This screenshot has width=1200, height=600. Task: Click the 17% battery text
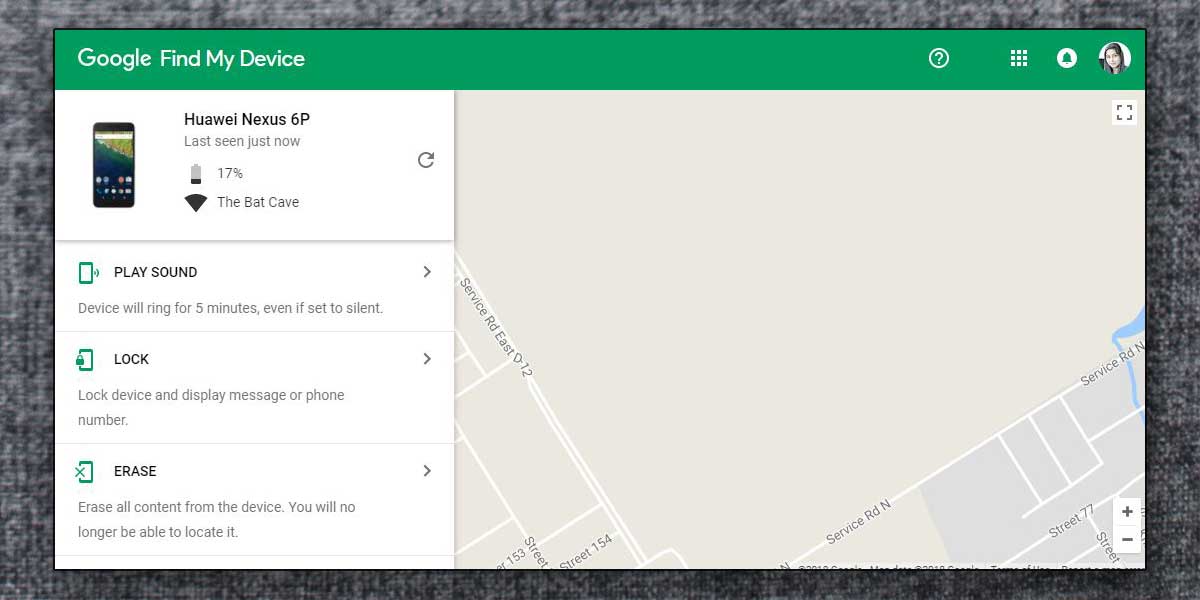tap(230, 173)
